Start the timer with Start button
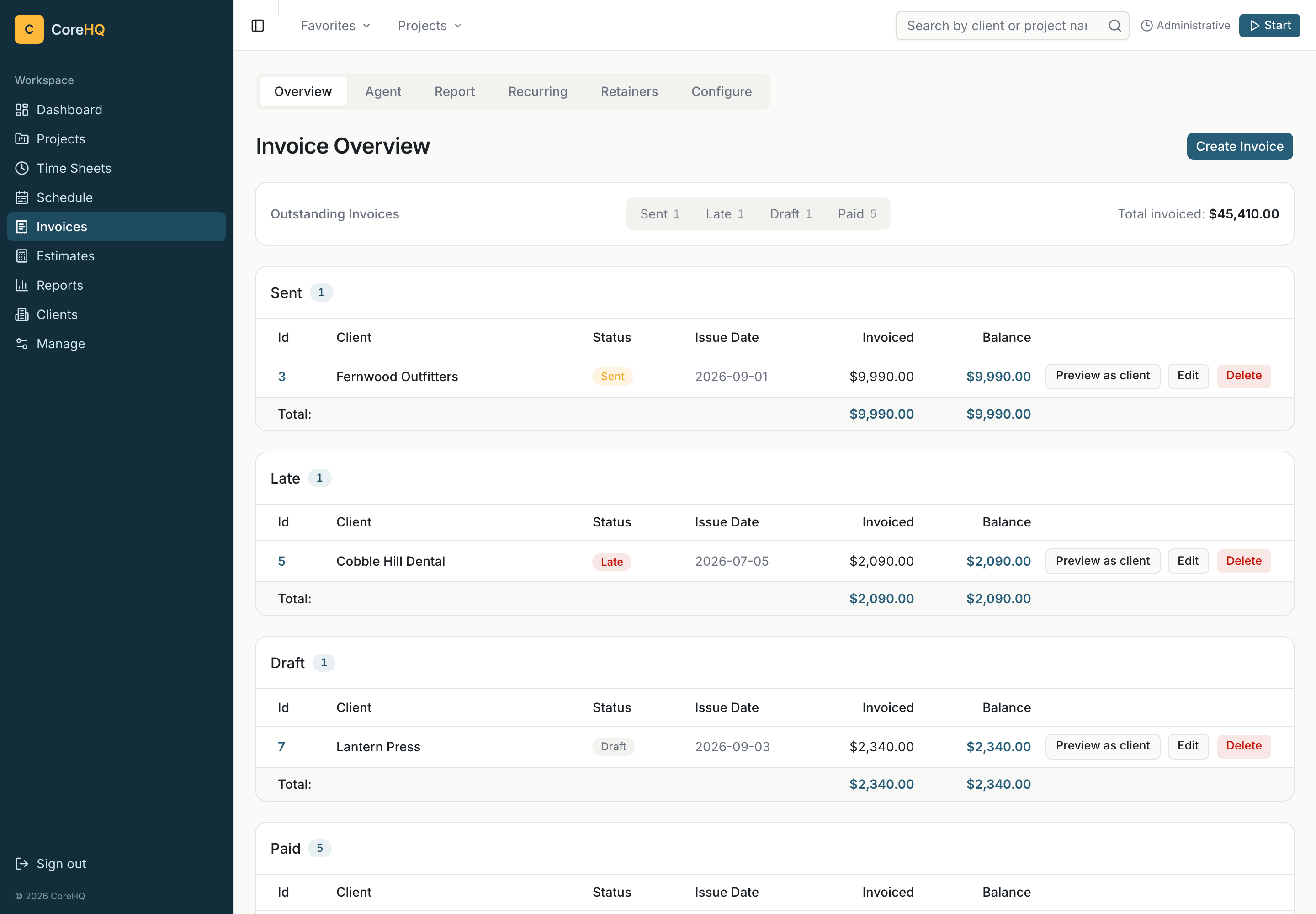This screenshot has height=914, width=1316. click(1269, 26)
